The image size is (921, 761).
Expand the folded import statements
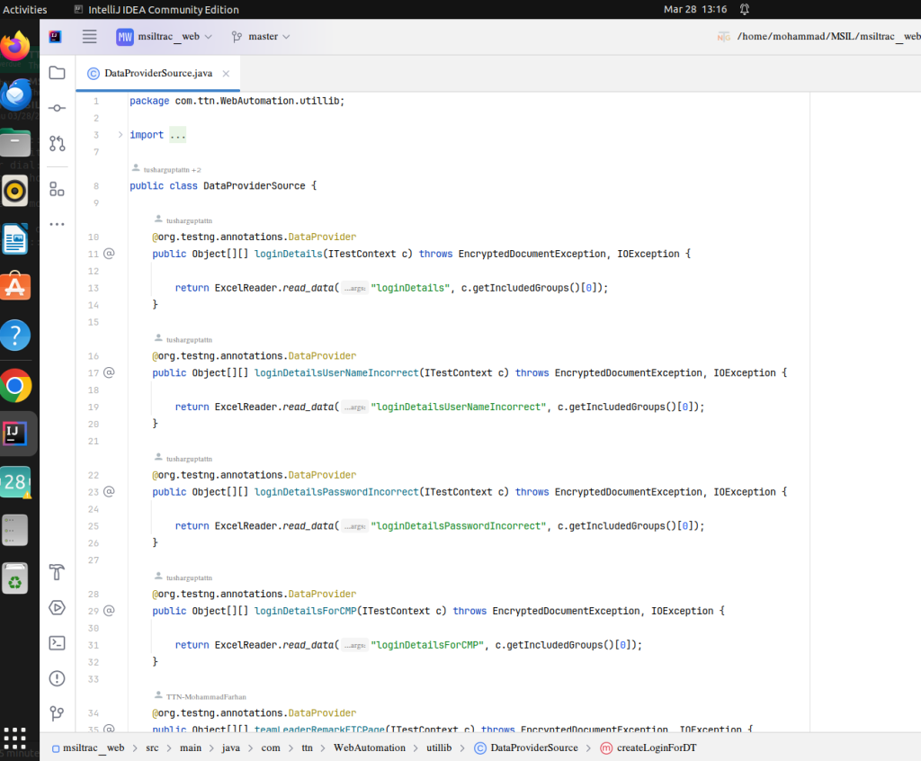coord(177,134)
